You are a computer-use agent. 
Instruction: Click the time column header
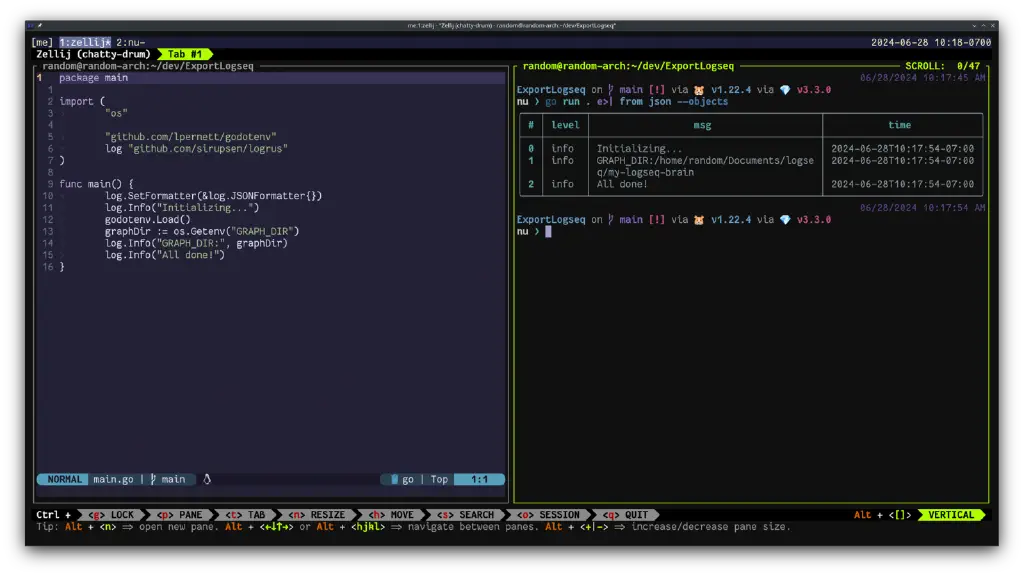[899, 125]
